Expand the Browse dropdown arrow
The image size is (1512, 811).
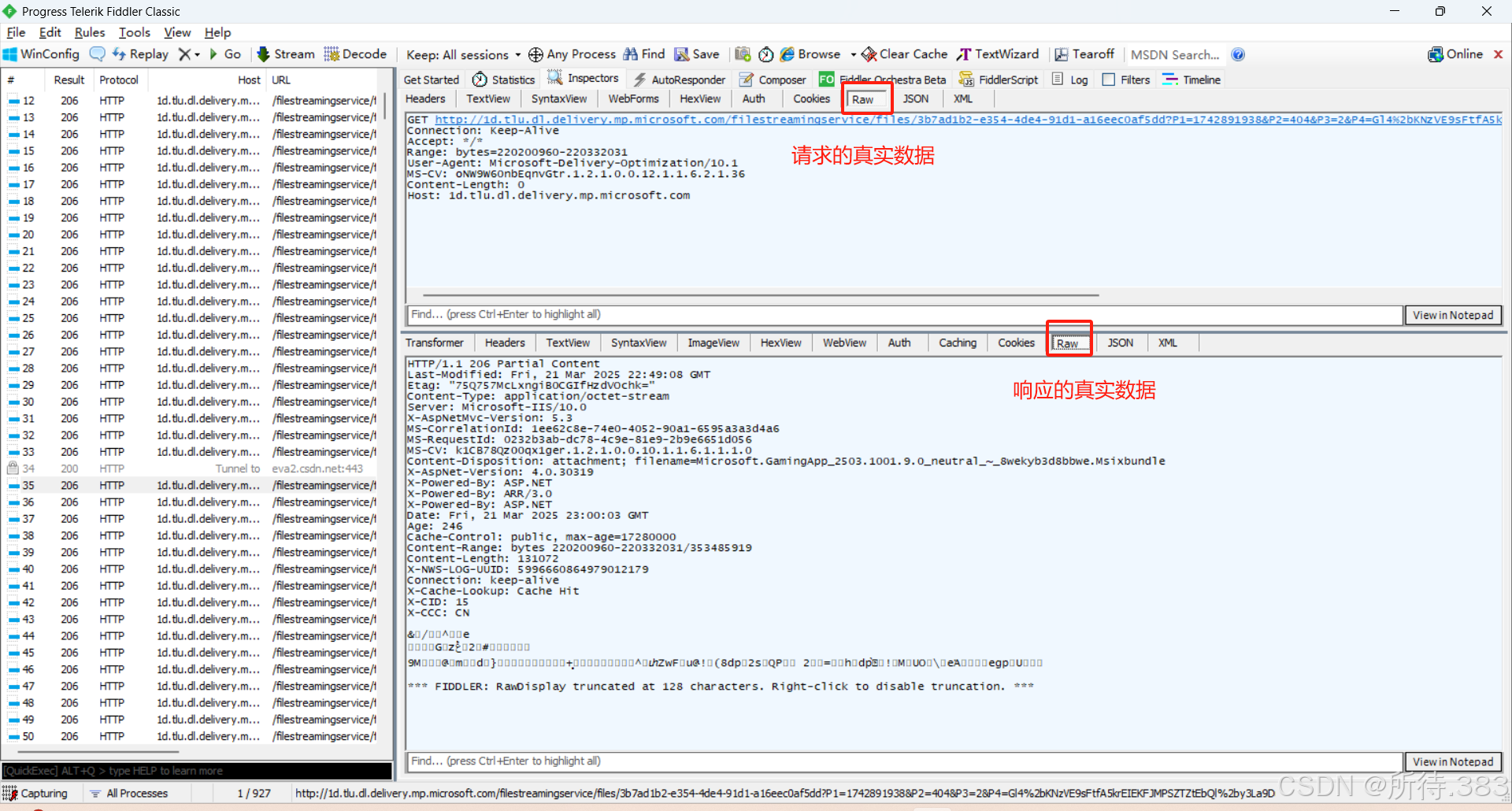(x=853, y=54)
